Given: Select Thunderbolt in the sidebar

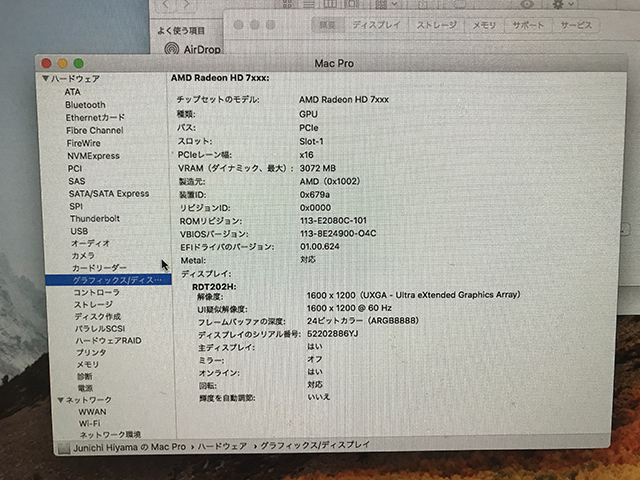Looking at the screenshot, I should [x=95, y=218].
